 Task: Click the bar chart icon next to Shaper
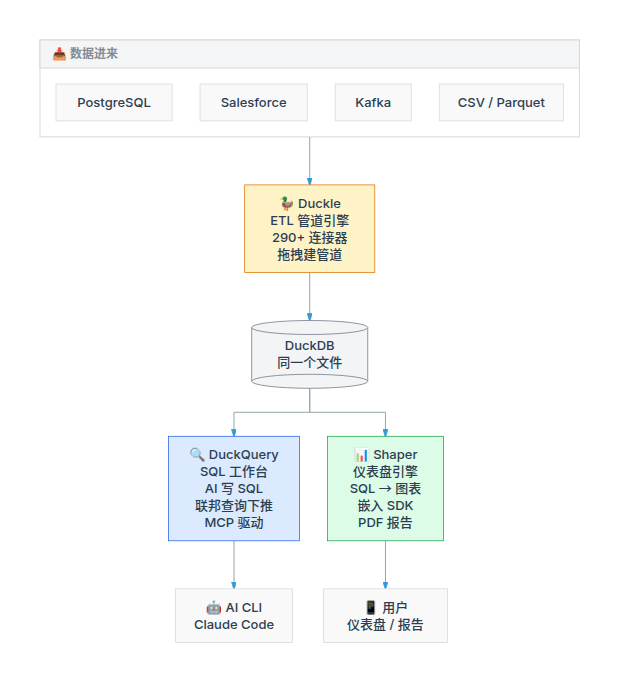coord(361,455)
